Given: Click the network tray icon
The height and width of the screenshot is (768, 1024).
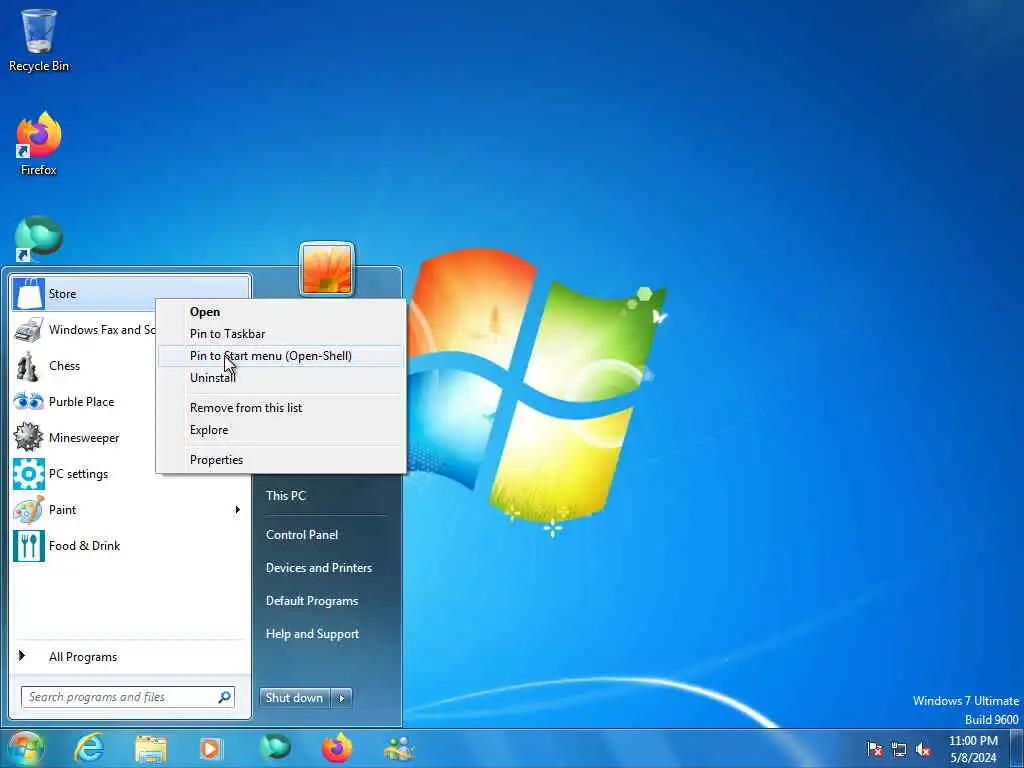Looking at the screenshot, I should (899, 749).
